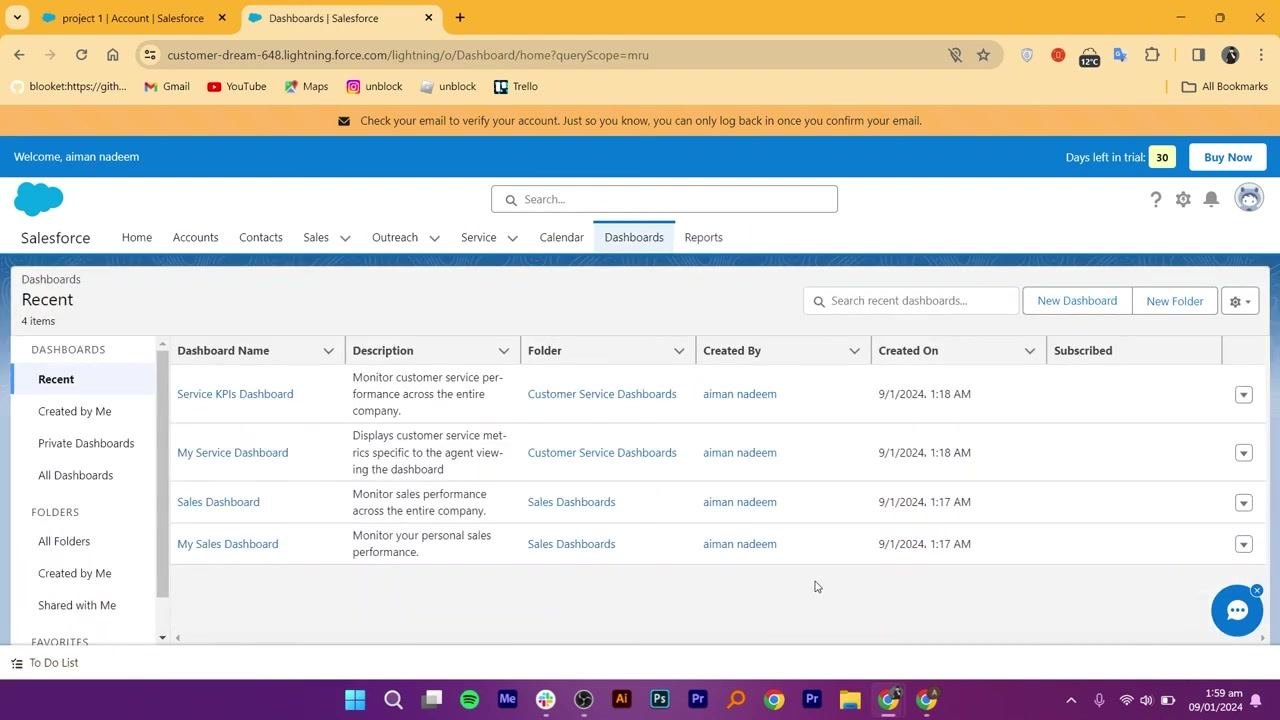The image size is (1280, 720).
Task: Select All Dashboards in sidebar
Action: tap(76, 475)
